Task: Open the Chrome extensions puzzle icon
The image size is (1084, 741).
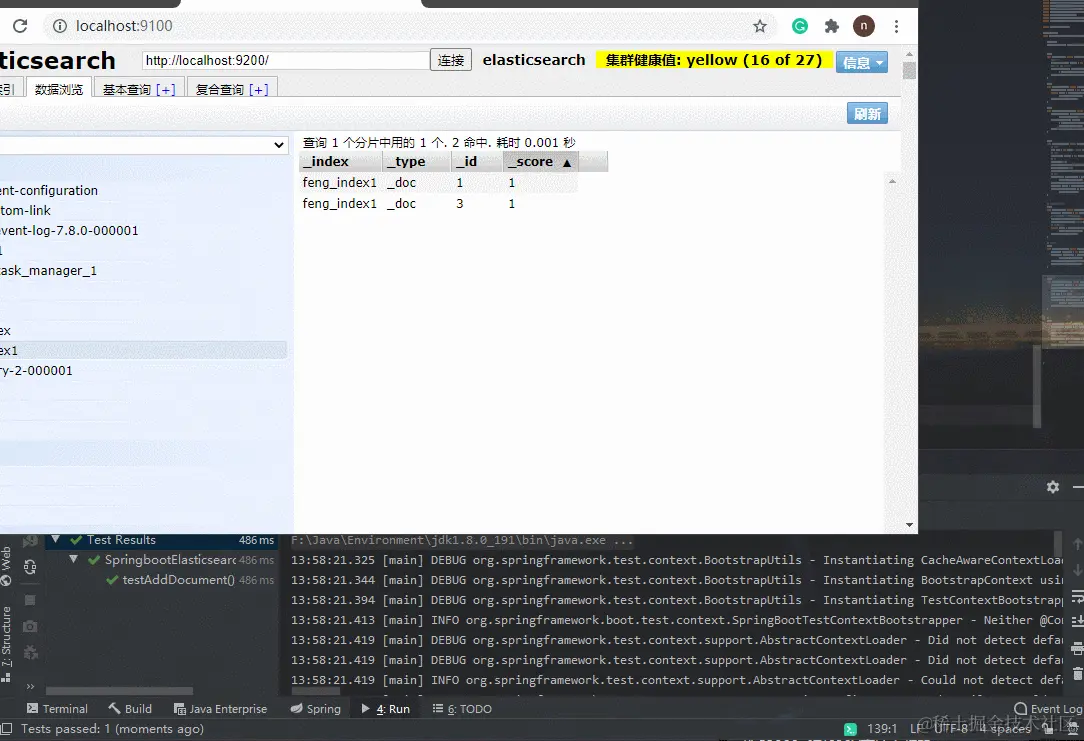Action: [832, 26]
